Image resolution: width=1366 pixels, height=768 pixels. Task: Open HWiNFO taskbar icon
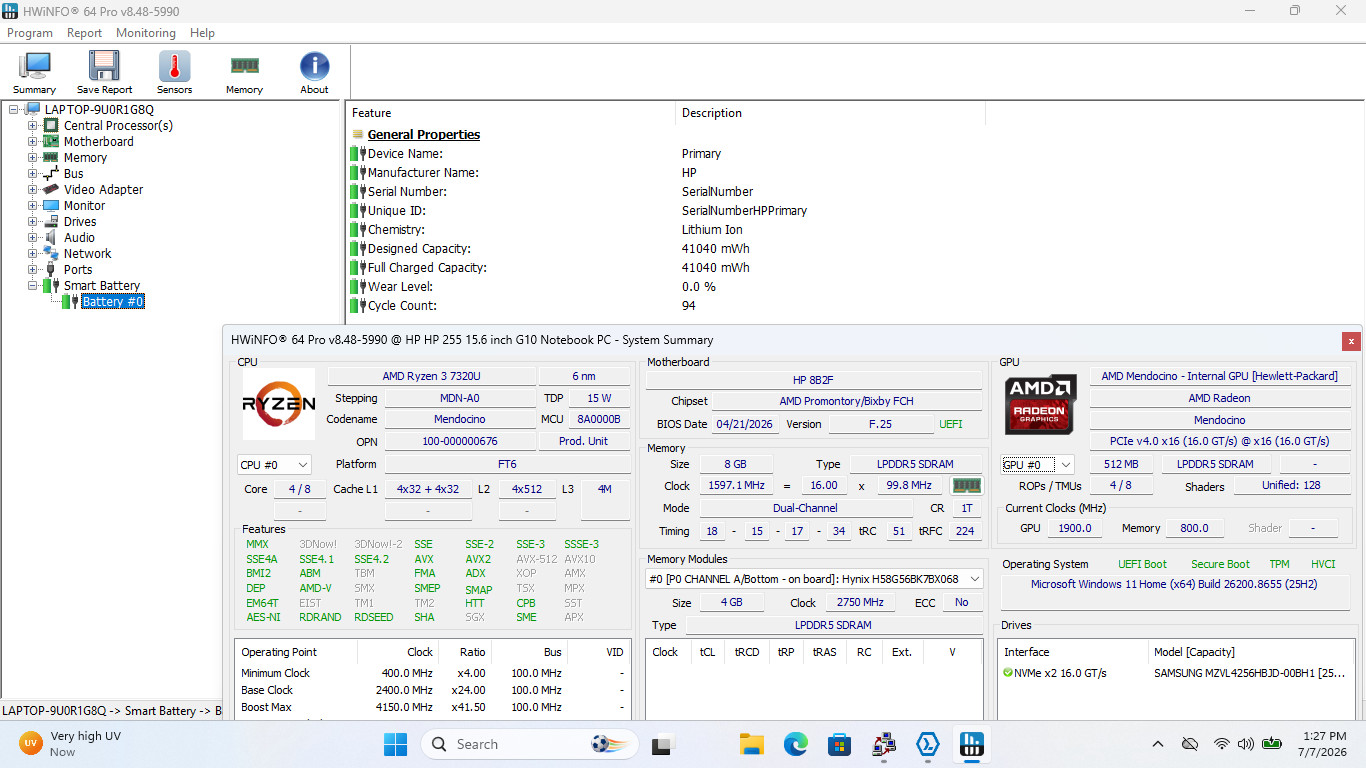(971, 744)
